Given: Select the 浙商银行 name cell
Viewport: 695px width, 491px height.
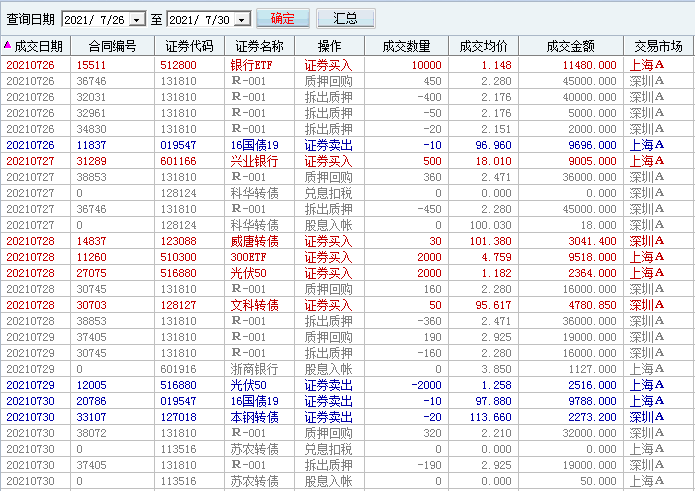Looking at the screenshot, I should click(x=254, y=369).
